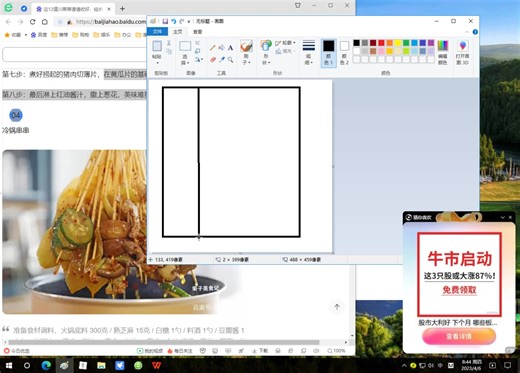Collapse the Paint ribbon with chevron

[x=466, y=32]
